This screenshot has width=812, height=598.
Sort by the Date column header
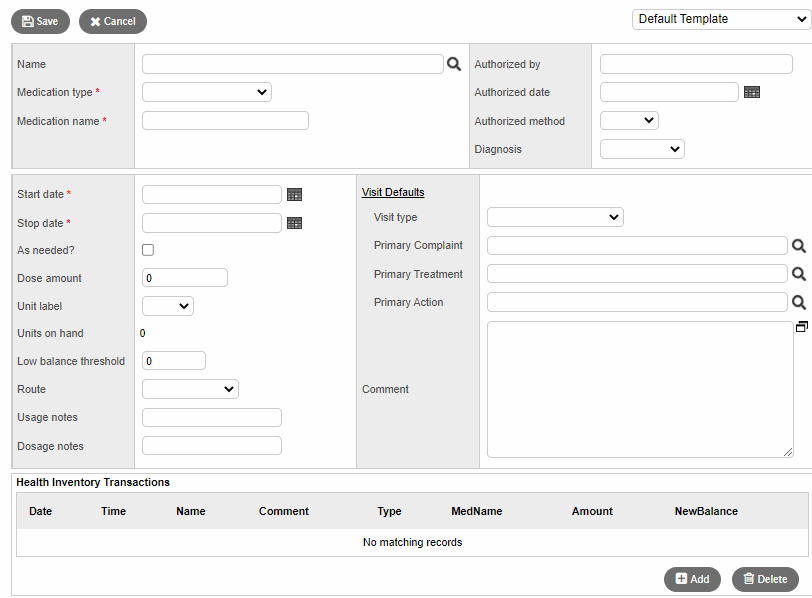[x=41, y=511]
